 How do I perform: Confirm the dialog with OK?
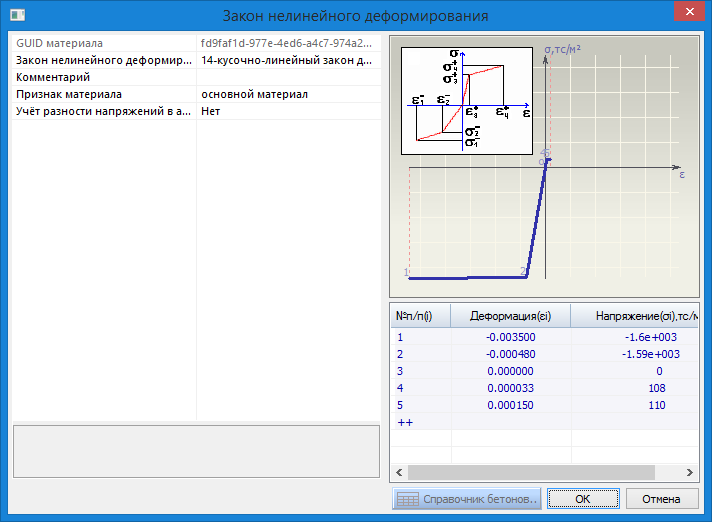pos(583,499)
